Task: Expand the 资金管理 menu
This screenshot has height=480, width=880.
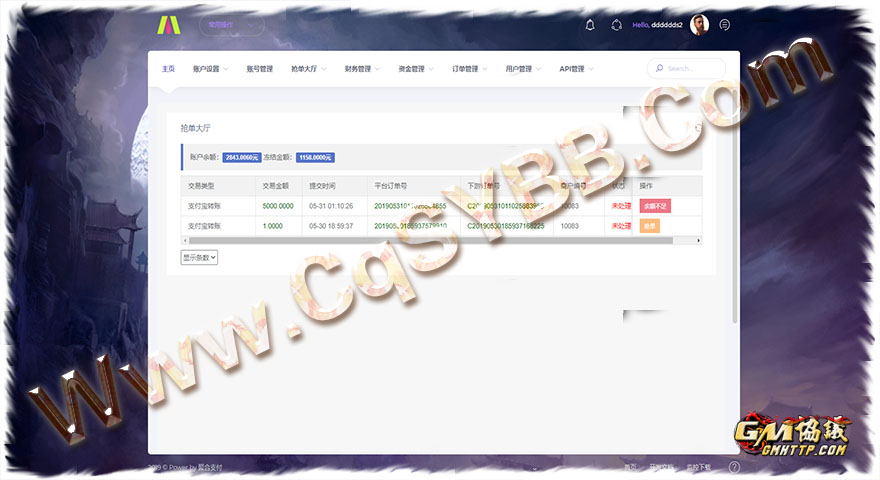Action: pos(416,68)
